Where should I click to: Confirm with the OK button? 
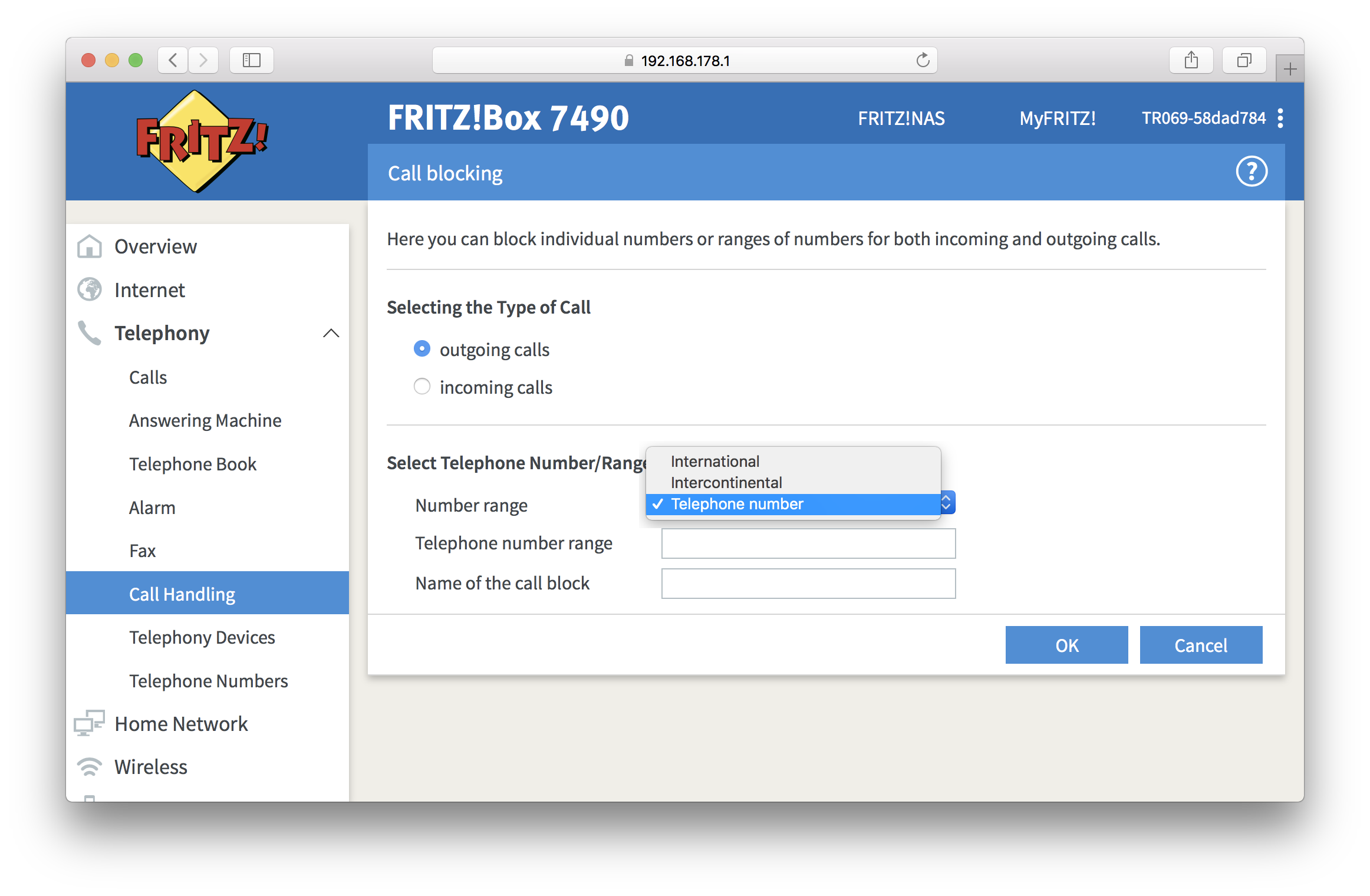pos(1066,645)
